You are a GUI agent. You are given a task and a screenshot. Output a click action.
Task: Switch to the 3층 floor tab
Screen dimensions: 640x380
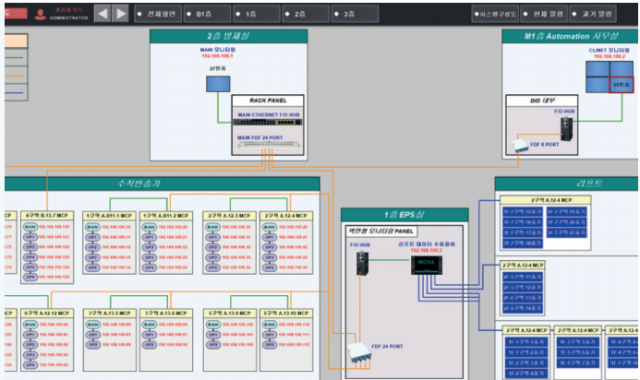[355, 14]
